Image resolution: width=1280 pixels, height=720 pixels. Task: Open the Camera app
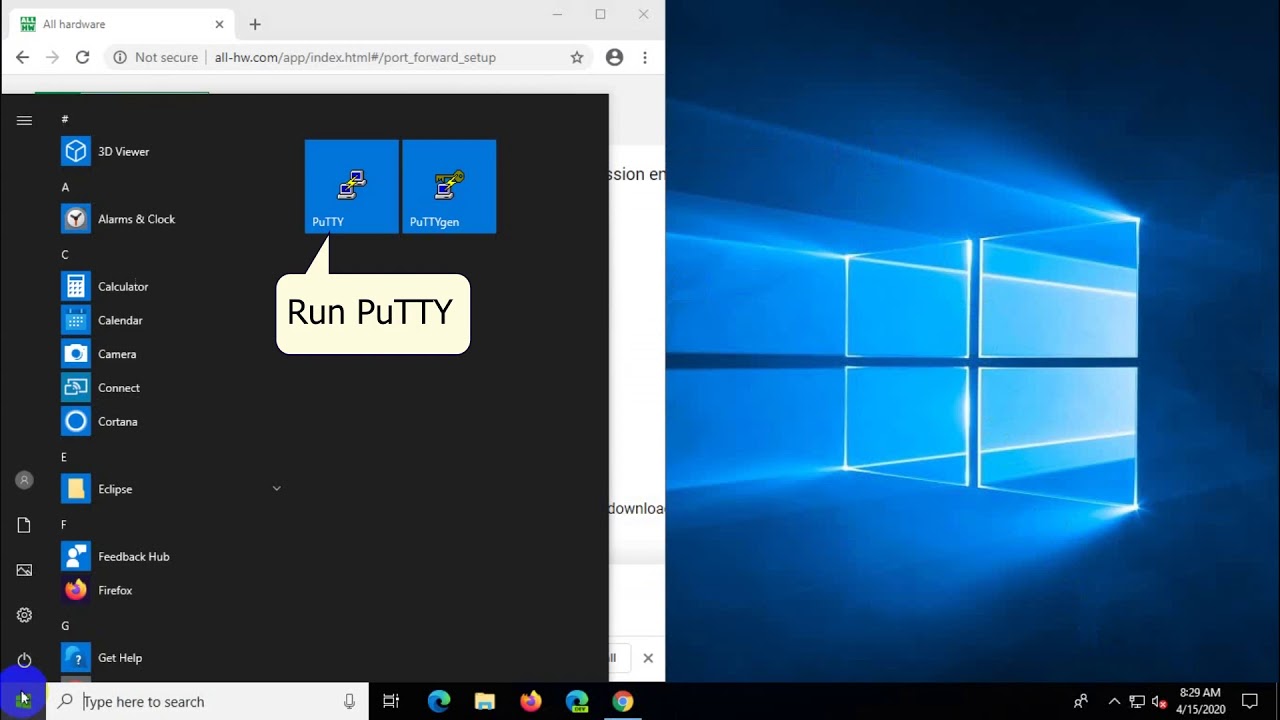point(116,354)
